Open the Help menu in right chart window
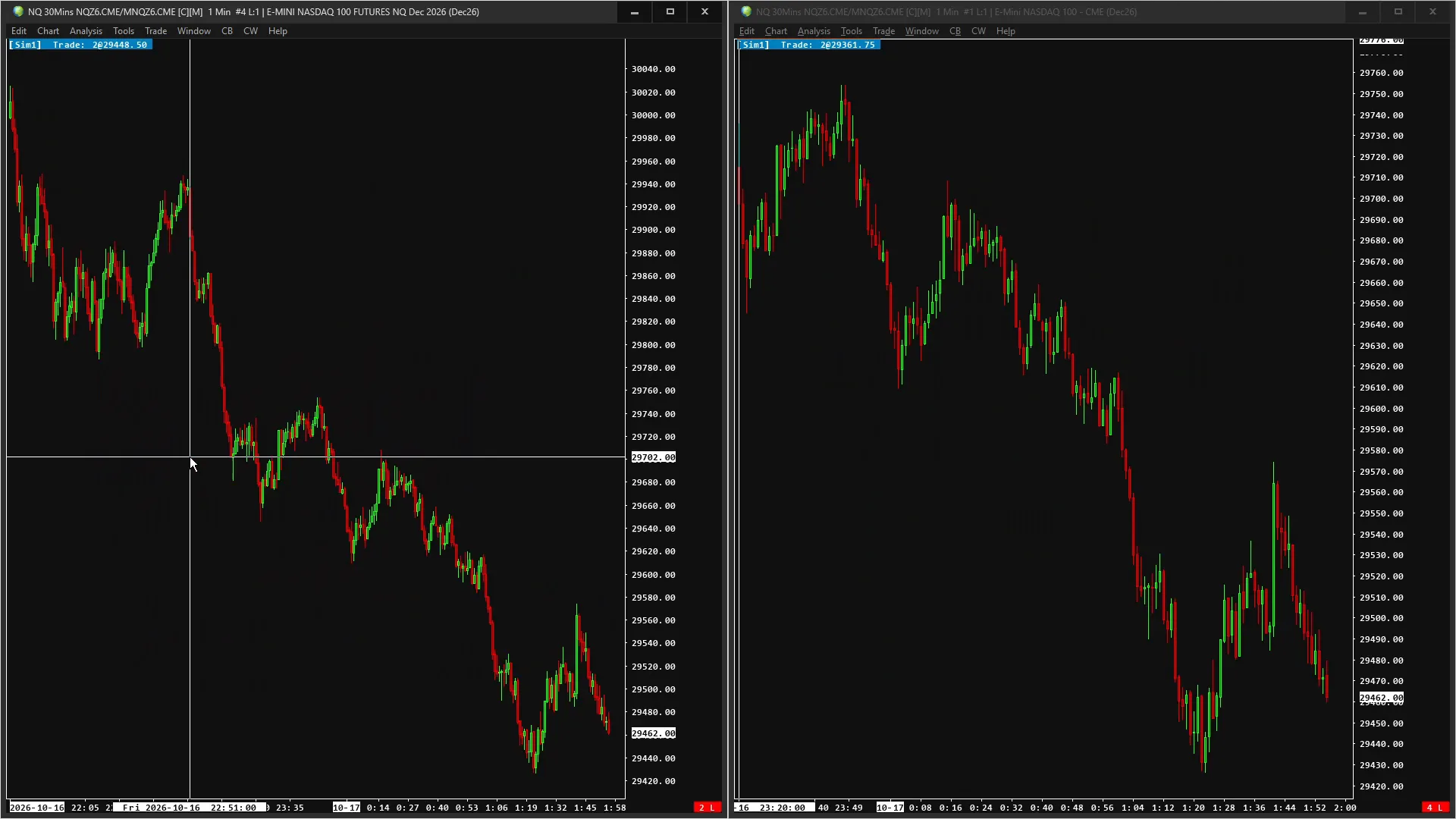1456x819 pixels. [x=1006, y=31]
